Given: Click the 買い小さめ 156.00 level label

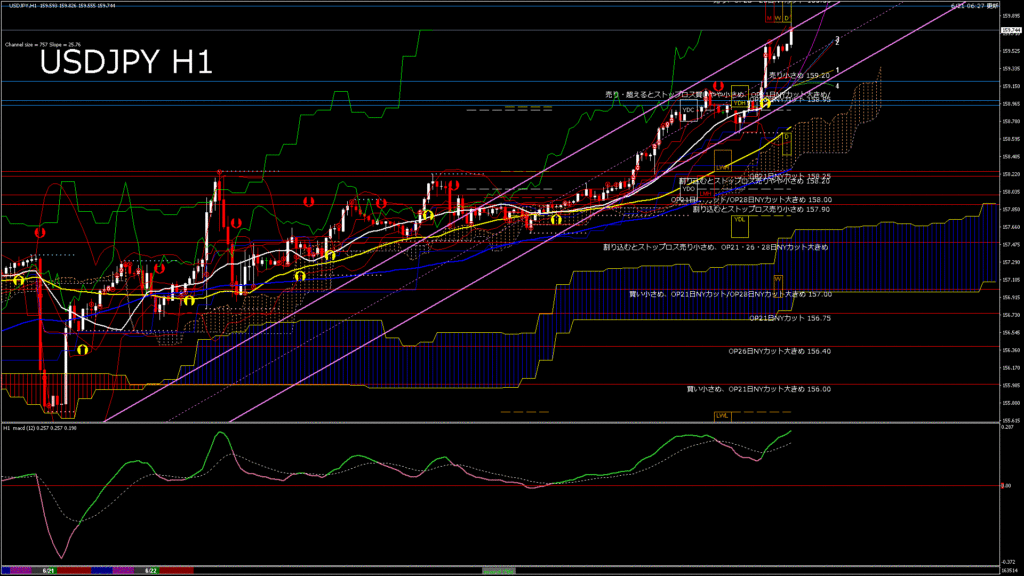Looking at the screenshot, I should (x=758, y=389).
